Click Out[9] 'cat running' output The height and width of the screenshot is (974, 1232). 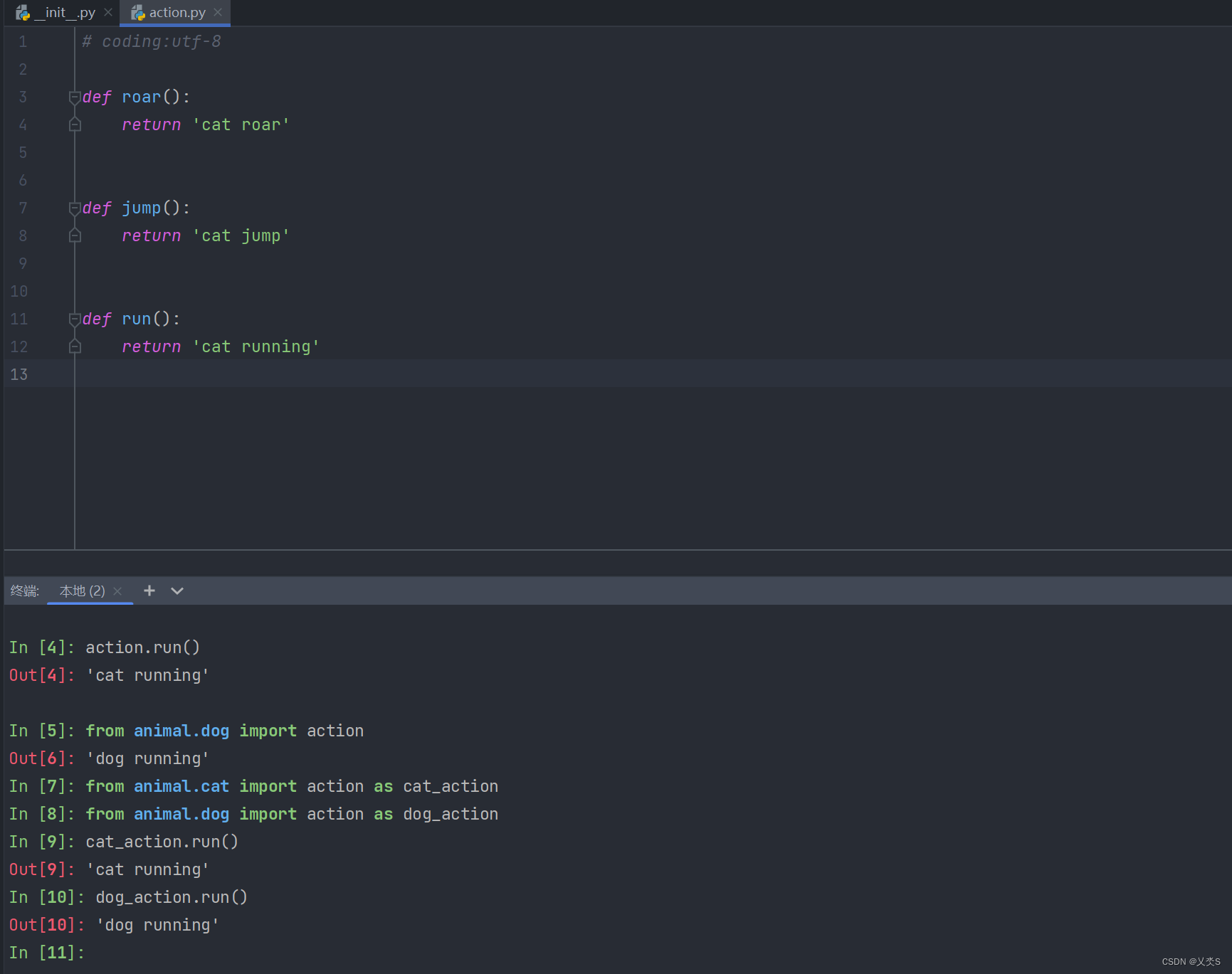(147, 869)
